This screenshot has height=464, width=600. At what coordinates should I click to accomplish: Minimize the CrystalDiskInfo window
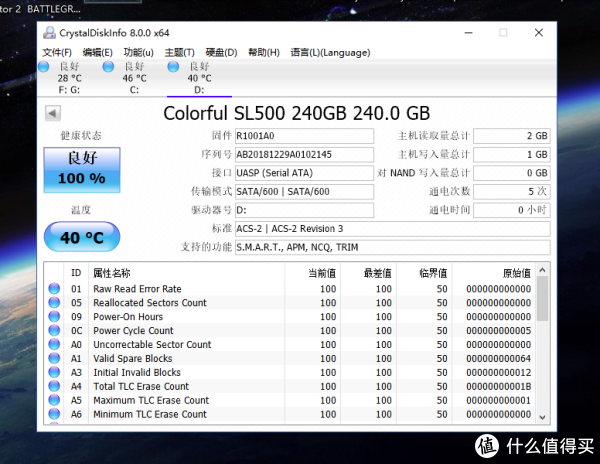coord(468,33)
